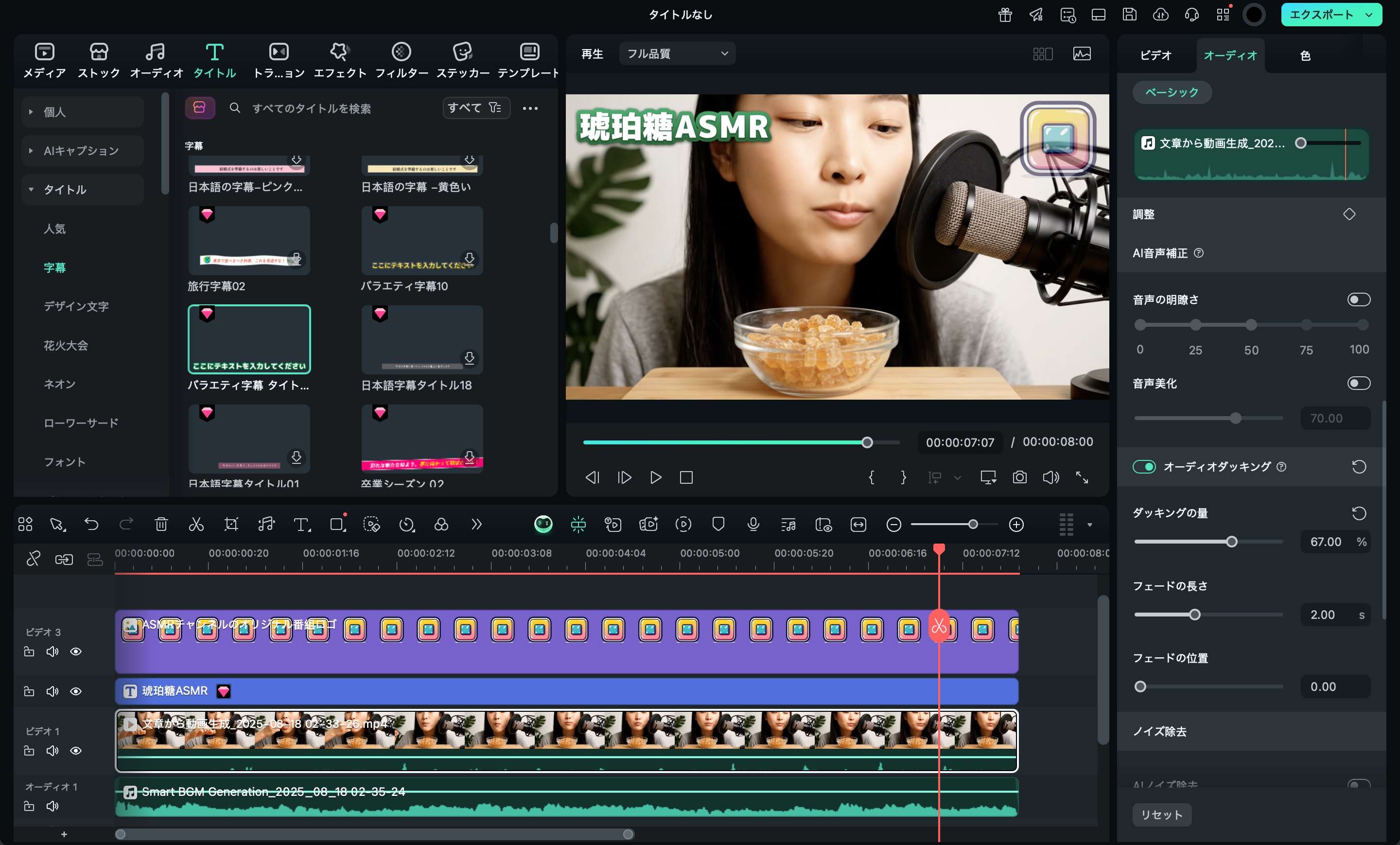This screenshot has width=1400, height=845.
Task: Mute the ビデオ 3 track speaker
Action: pyautogui.click(x=52, y=651)
